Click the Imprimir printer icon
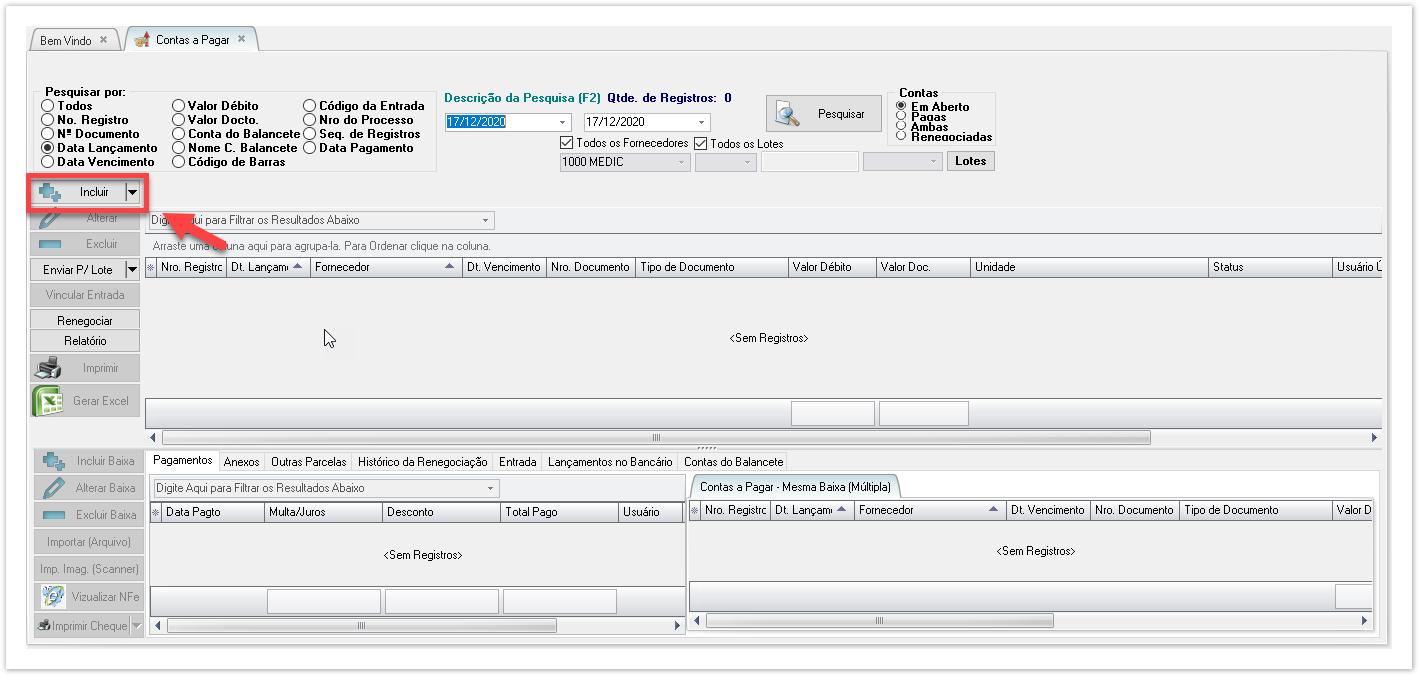Image resolution: width=1418 pixels, height=675 pixels. tap(48, 369)
